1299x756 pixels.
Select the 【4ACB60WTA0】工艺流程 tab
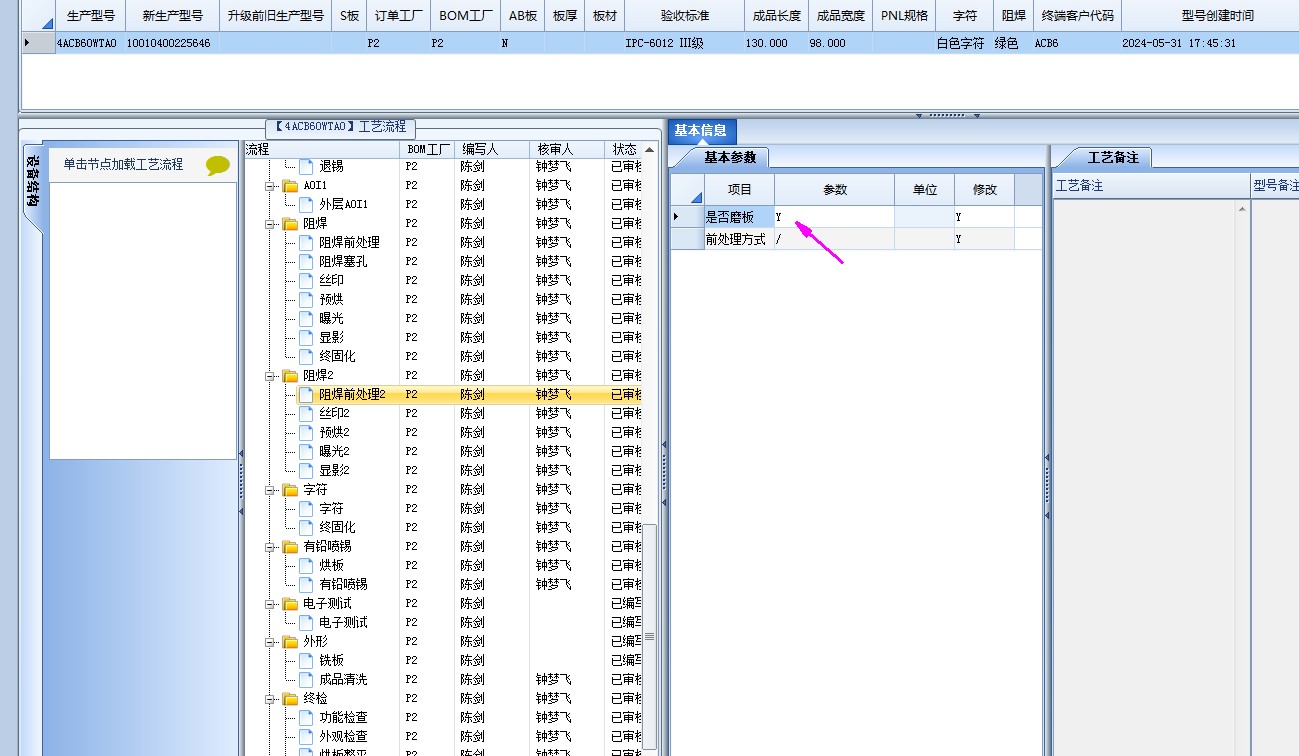point(340,128)
